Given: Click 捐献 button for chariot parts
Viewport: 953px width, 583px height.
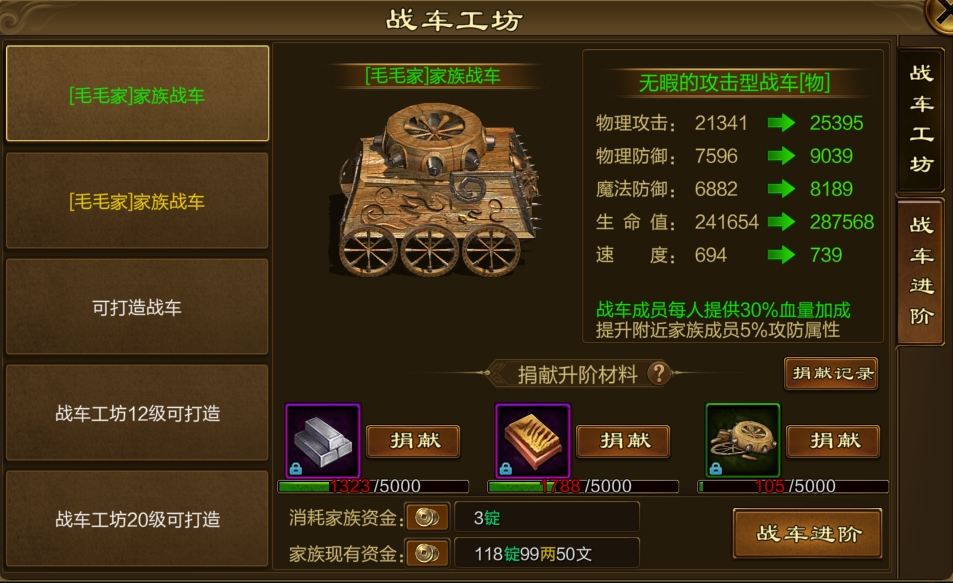Looking at the screenshot, I should 833,441.
